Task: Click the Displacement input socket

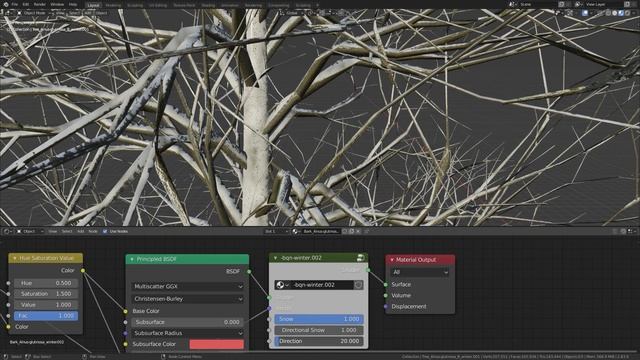Action: [x=386, y=307]
